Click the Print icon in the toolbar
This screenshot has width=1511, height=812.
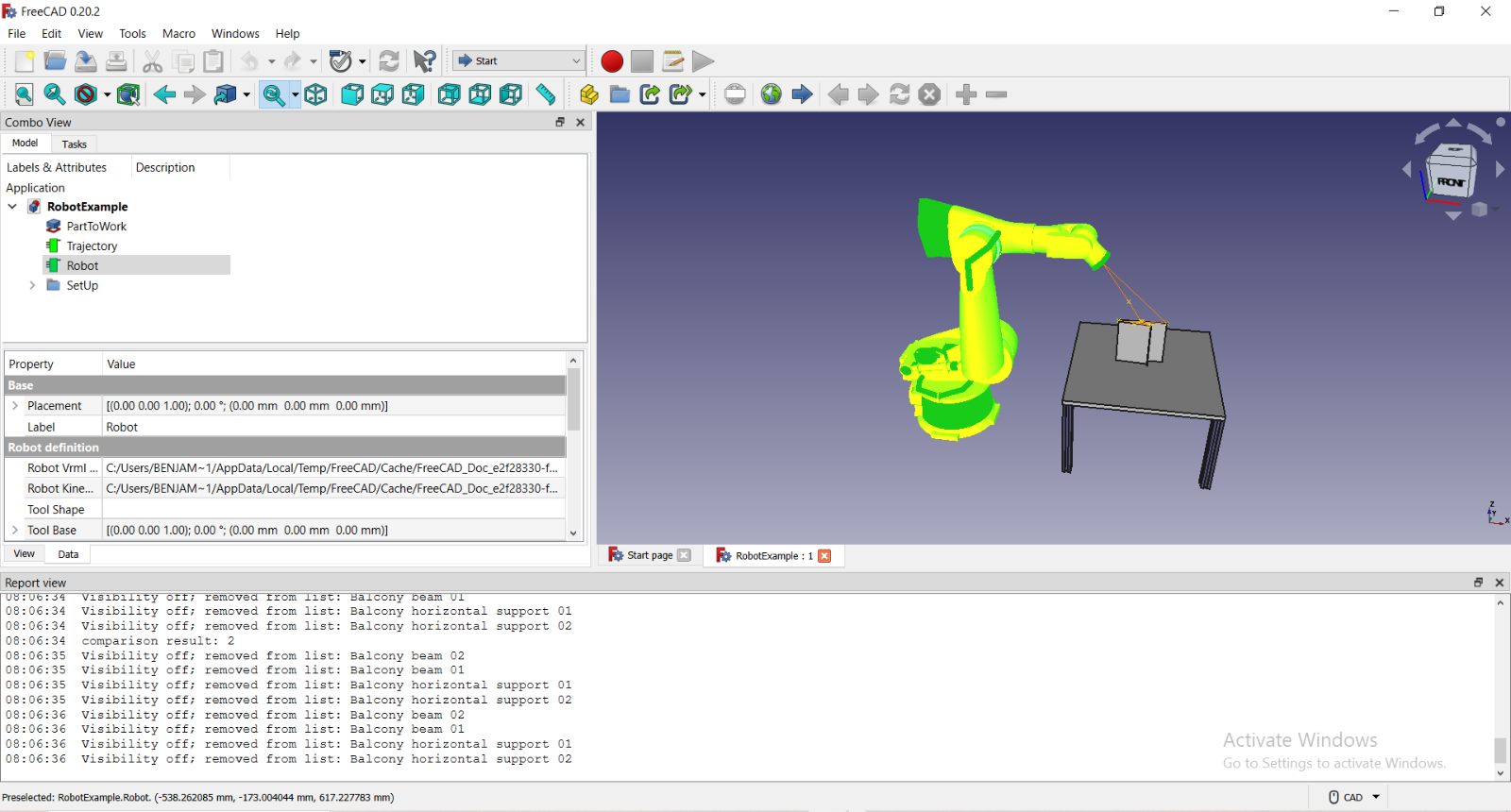pyautogui.click(x=116, y=61)
